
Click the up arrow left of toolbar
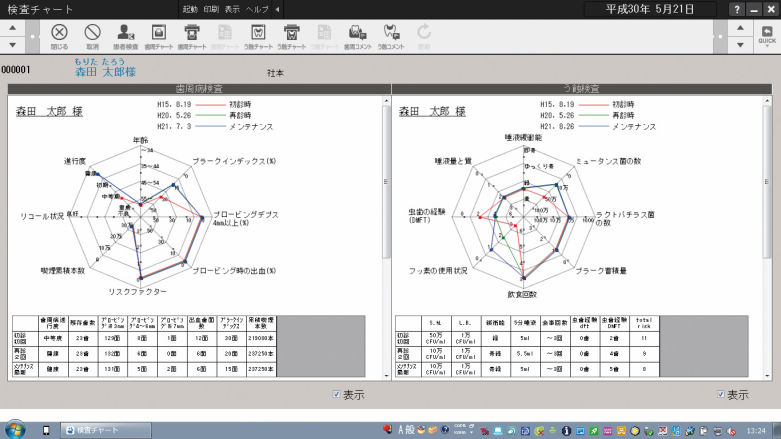coord(12,28)
